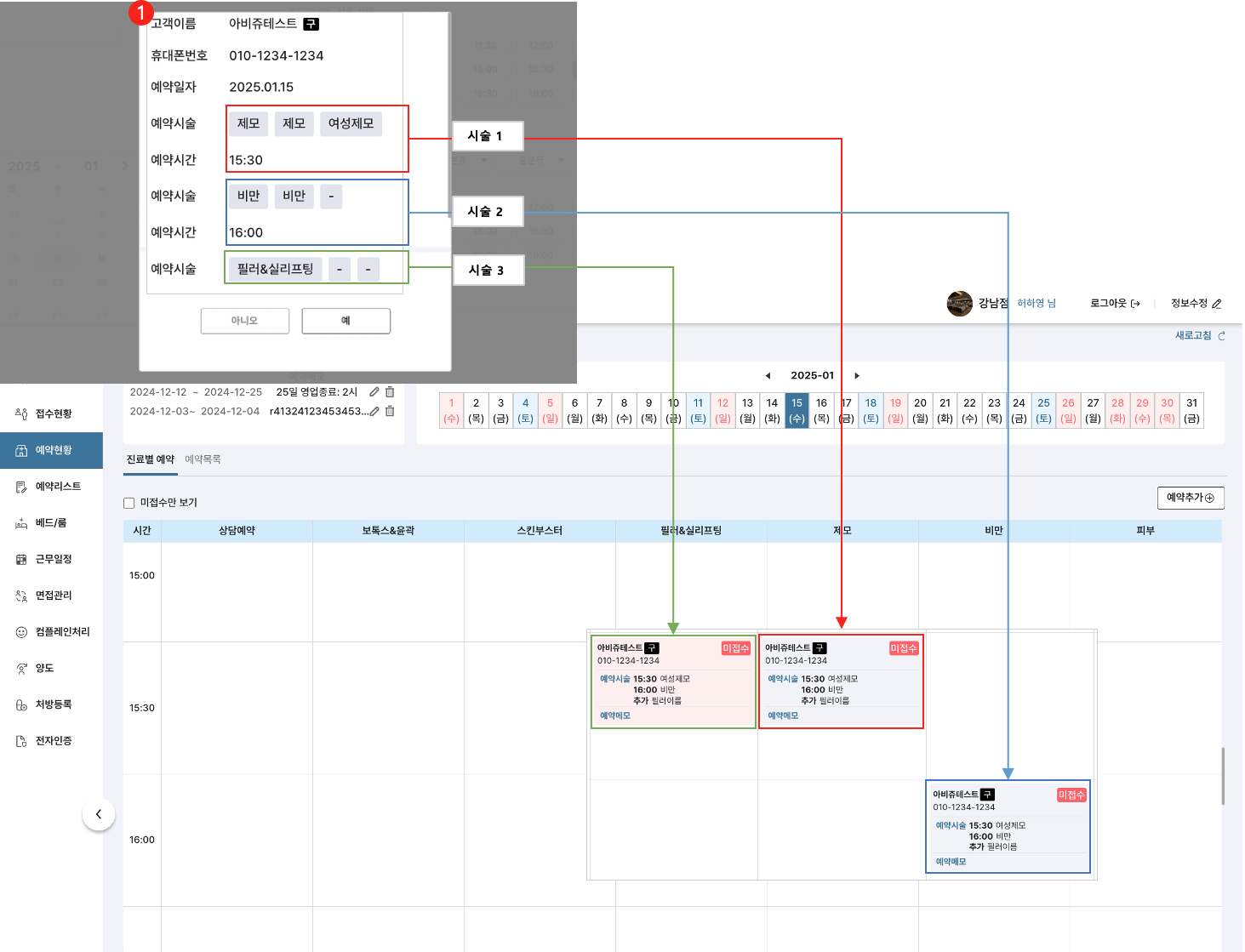The width and height of the screenshot is (1245, 952).
Task: Click the 허하영 님 user name
Action: click(x=1037, y=303)
